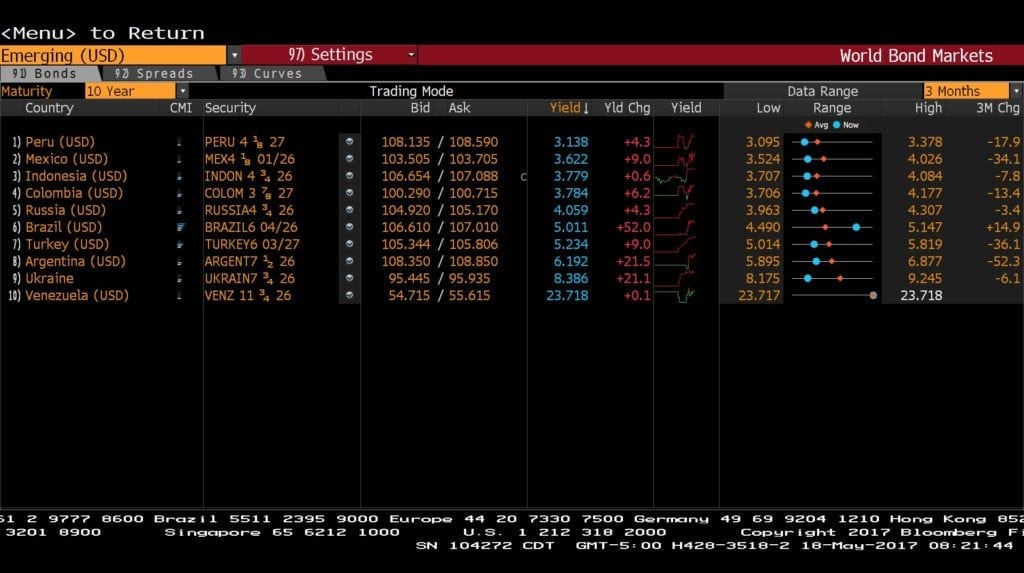Click the CMI indicator for Argentina
Screen dimensions: 1024x573
(x=179, y=261)
